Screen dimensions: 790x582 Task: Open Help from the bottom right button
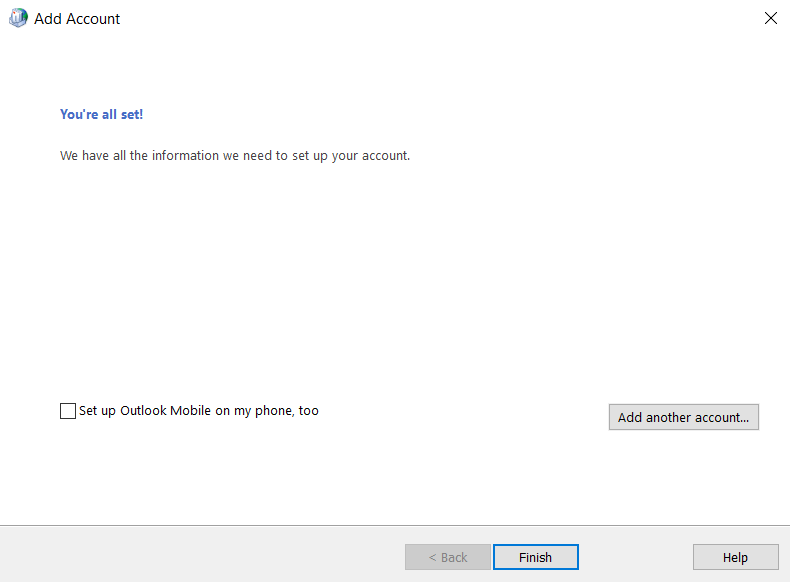pos(735,557)
